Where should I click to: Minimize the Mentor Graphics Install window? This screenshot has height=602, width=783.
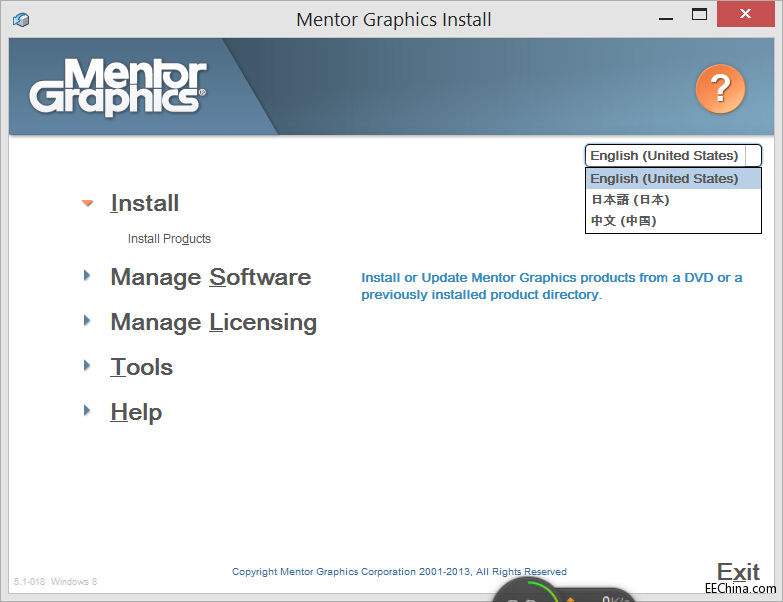[666, 17]
